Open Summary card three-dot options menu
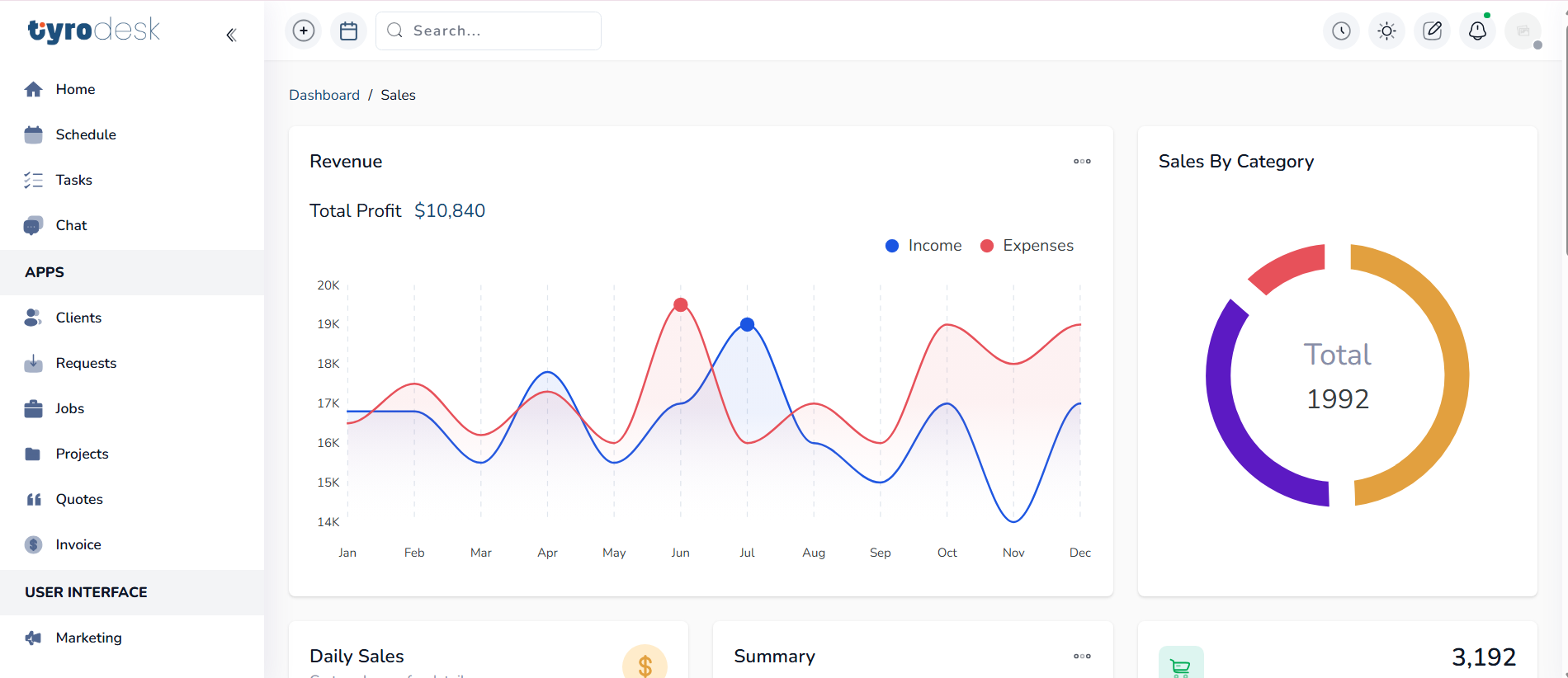Image resolution: width=1568 pixels, height=678 pixels. (1082, 657)
